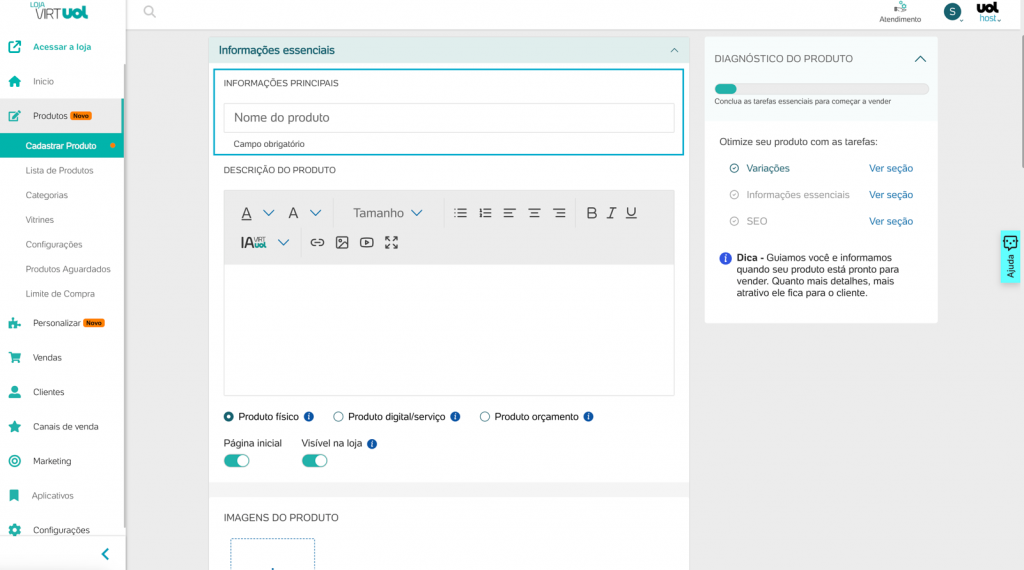Screen dimensions: 1024x570
Task: Go to Vendas menu item
Action: pos(47,358)
